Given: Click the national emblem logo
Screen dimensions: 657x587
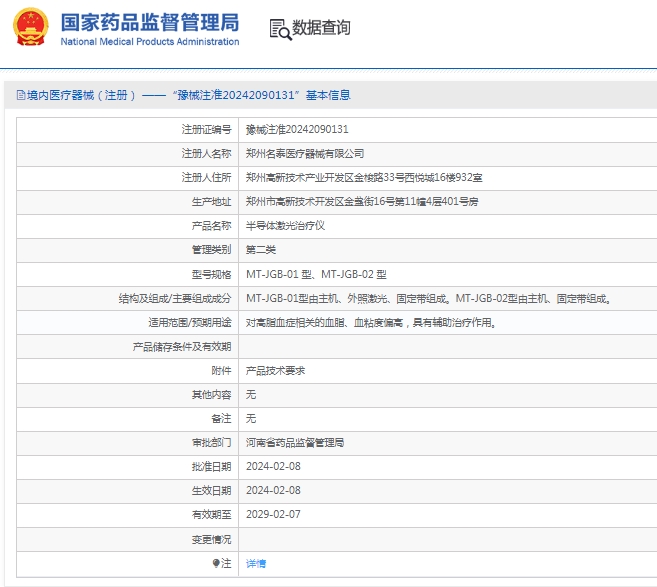Looking at the screenshot, I should point(31,26).
